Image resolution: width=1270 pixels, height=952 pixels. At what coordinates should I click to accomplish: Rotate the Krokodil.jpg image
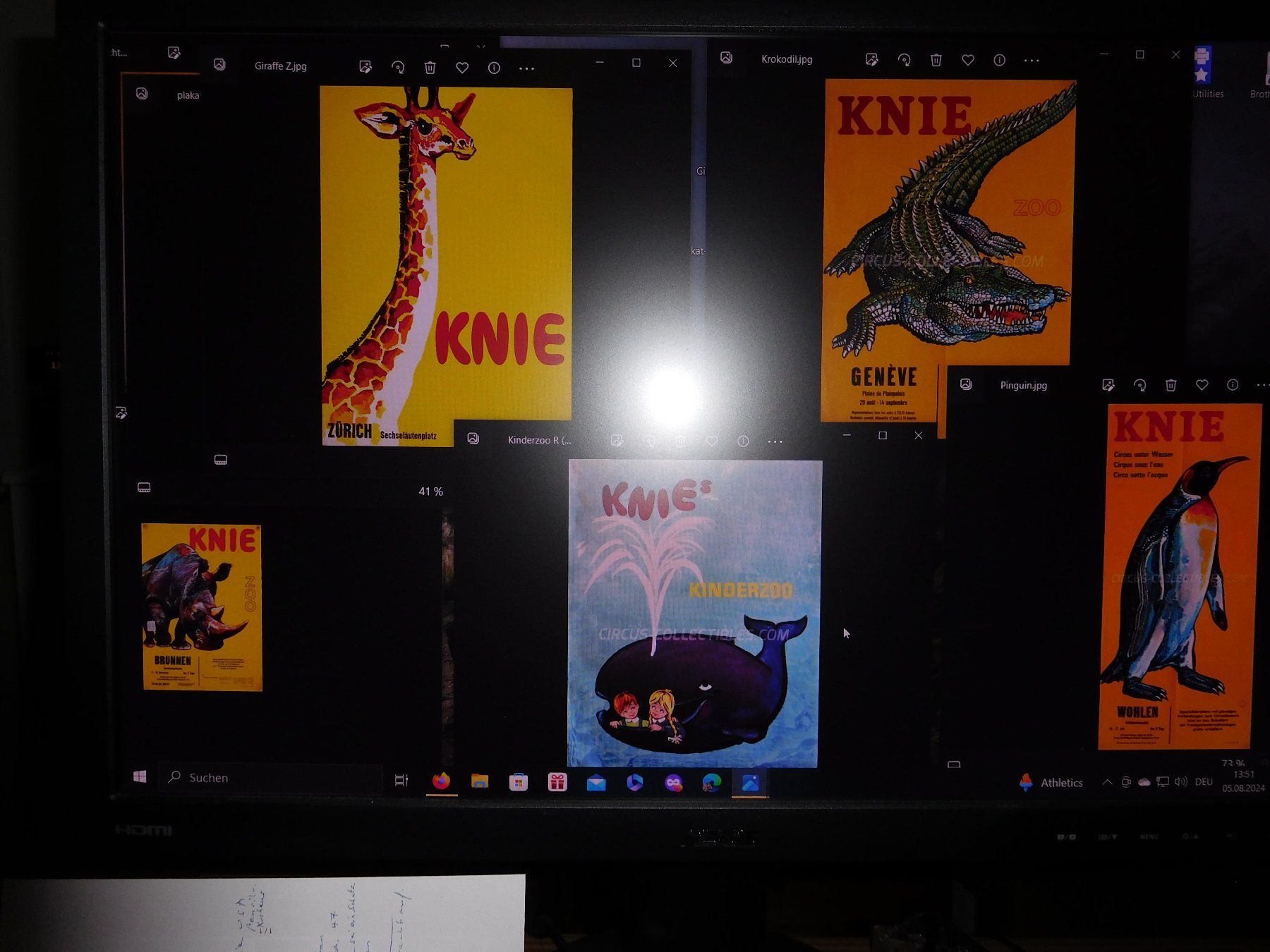904,60
